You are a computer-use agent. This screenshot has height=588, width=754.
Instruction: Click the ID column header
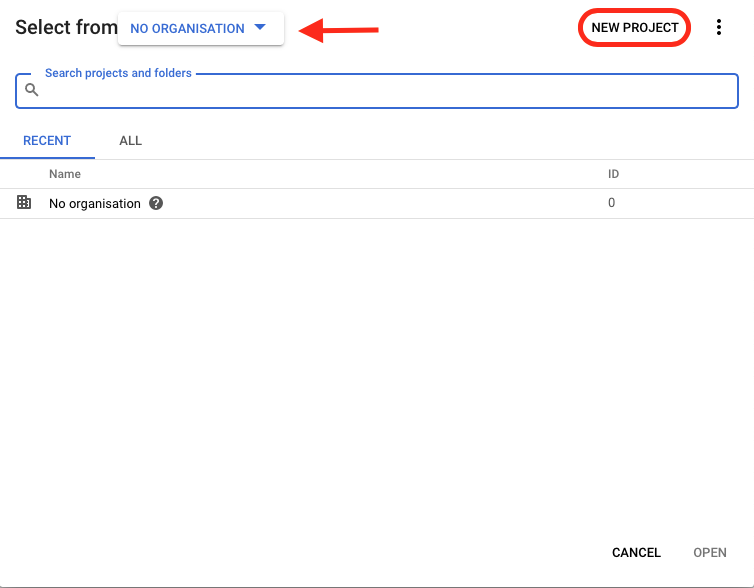pyautogui.click(x=613, y=174)
